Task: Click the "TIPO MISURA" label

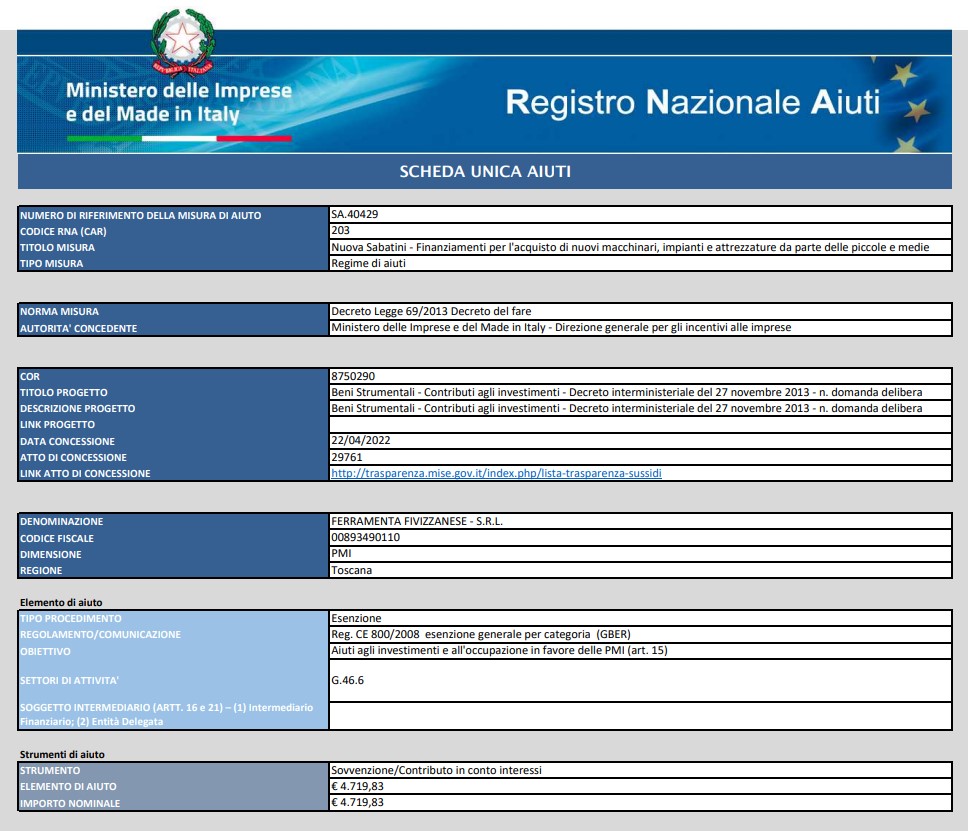Action: [x=51, y=264]
